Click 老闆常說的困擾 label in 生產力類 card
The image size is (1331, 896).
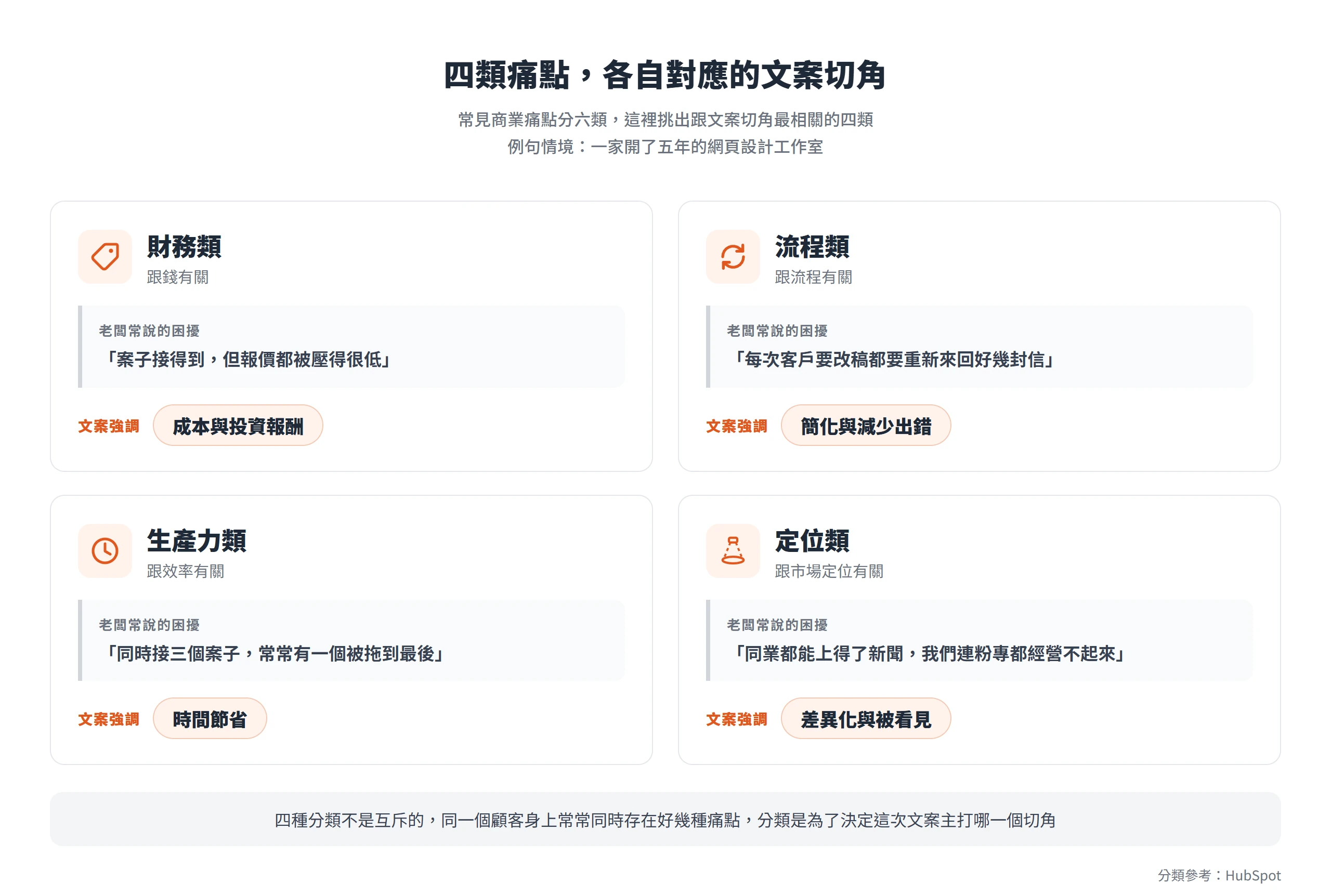tap(149, 625)
